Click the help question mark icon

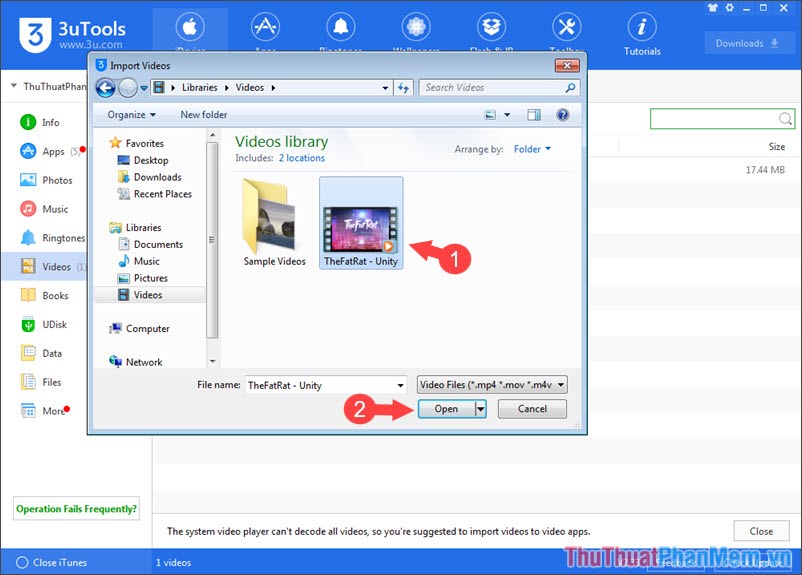(x=563, y=115)
